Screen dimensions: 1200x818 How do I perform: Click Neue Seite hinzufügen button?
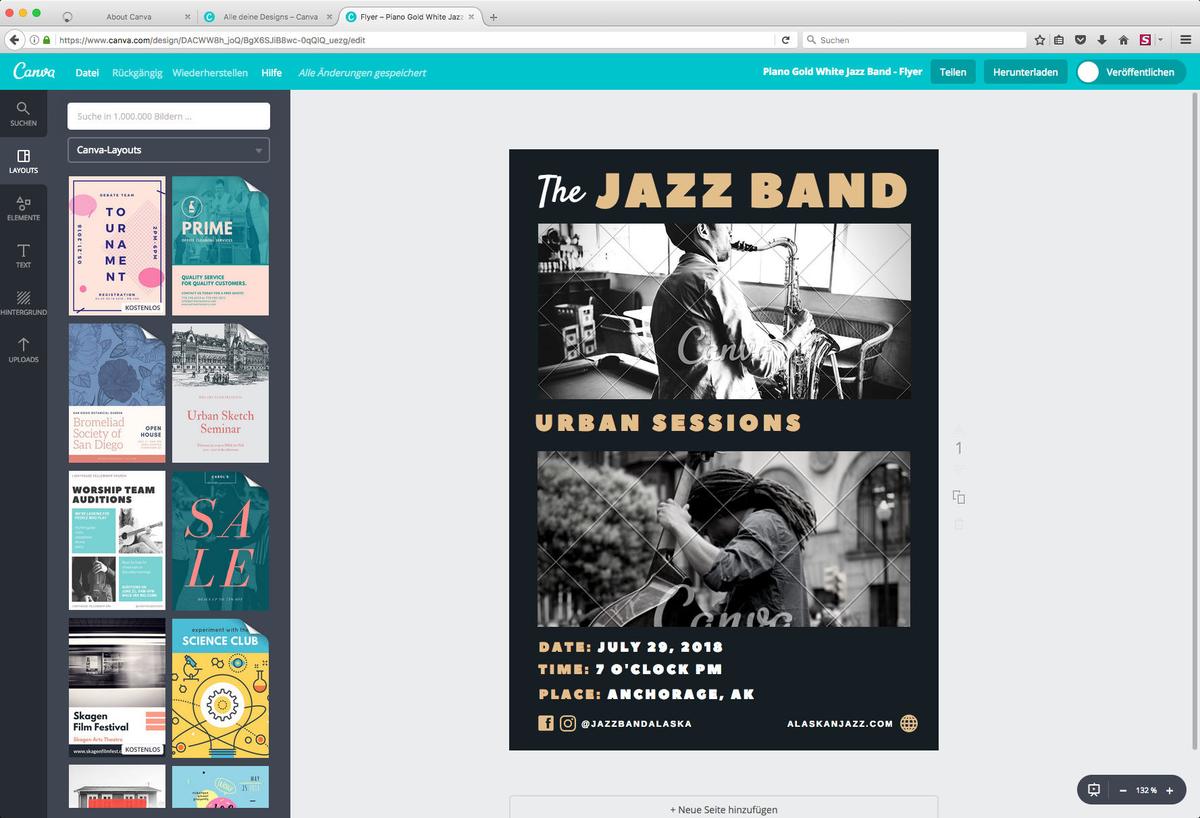point(724,808)
